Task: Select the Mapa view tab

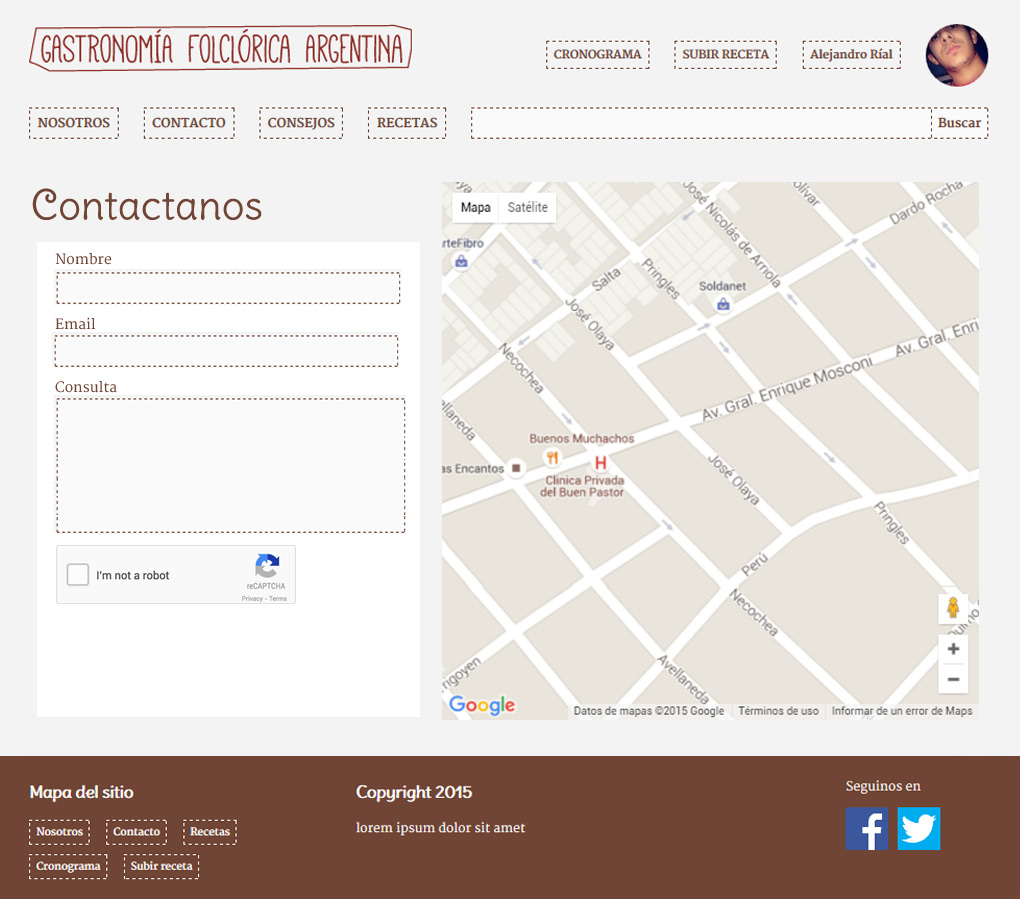Action: (x=475, y=207)
